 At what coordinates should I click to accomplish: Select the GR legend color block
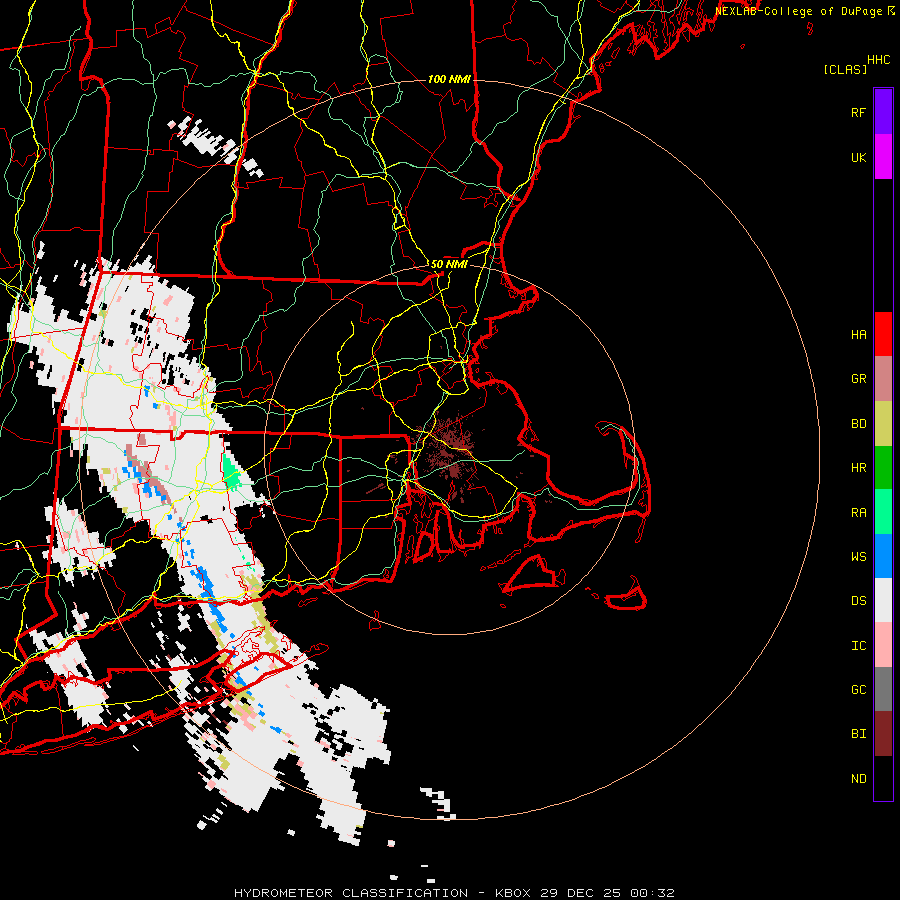click(883, 379)
